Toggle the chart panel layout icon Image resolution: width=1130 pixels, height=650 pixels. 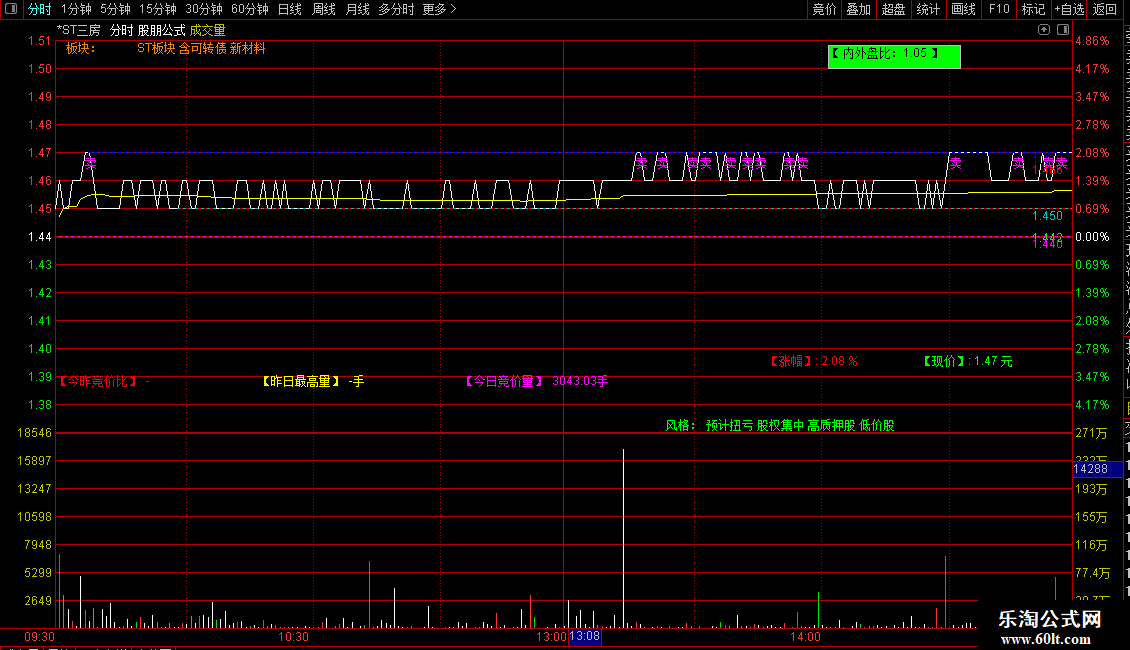coord(1063,30)
